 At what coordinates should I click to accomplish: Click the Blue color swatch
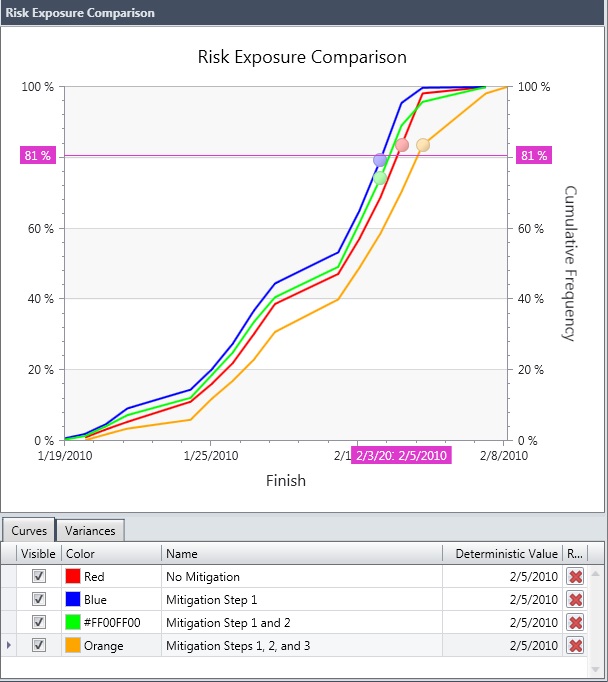point(72,600)
